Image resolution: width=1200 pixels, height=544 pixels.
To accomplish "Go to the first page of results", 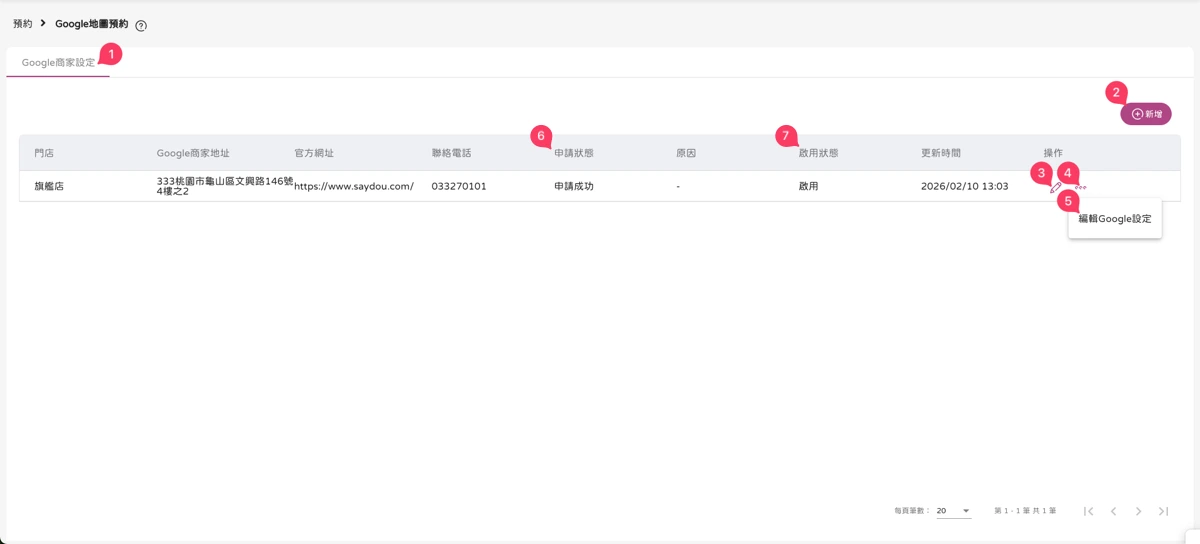I will click(1089, 511).
